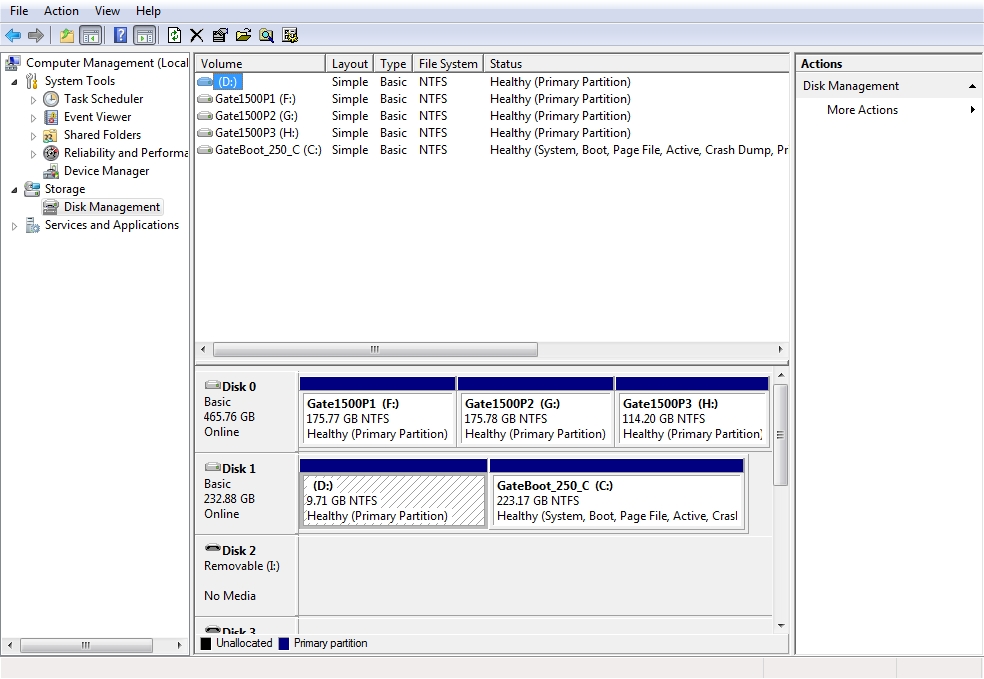This screenshot has width=984, height=679.
Task: Open More Actions in Actions pane
Action: 862,110
